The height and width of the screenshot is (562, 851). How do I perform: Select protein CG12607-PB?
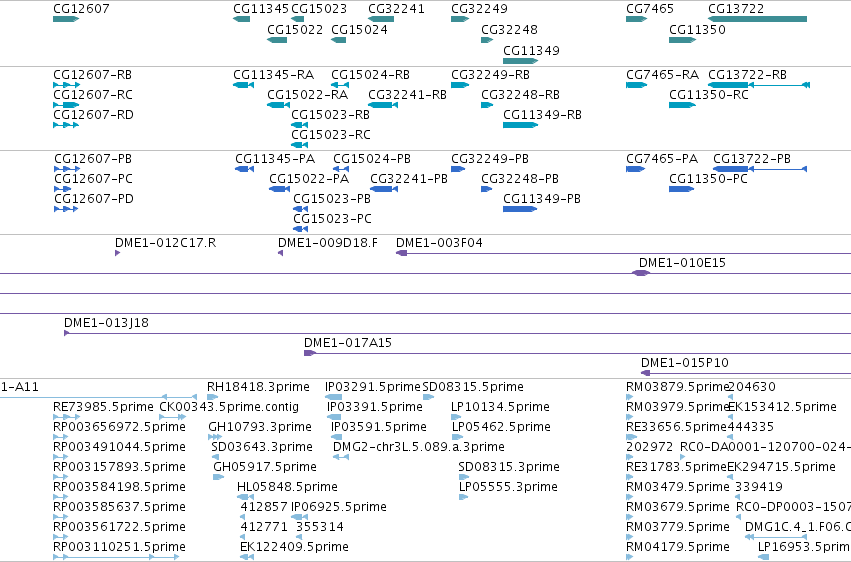pos(93,158)
